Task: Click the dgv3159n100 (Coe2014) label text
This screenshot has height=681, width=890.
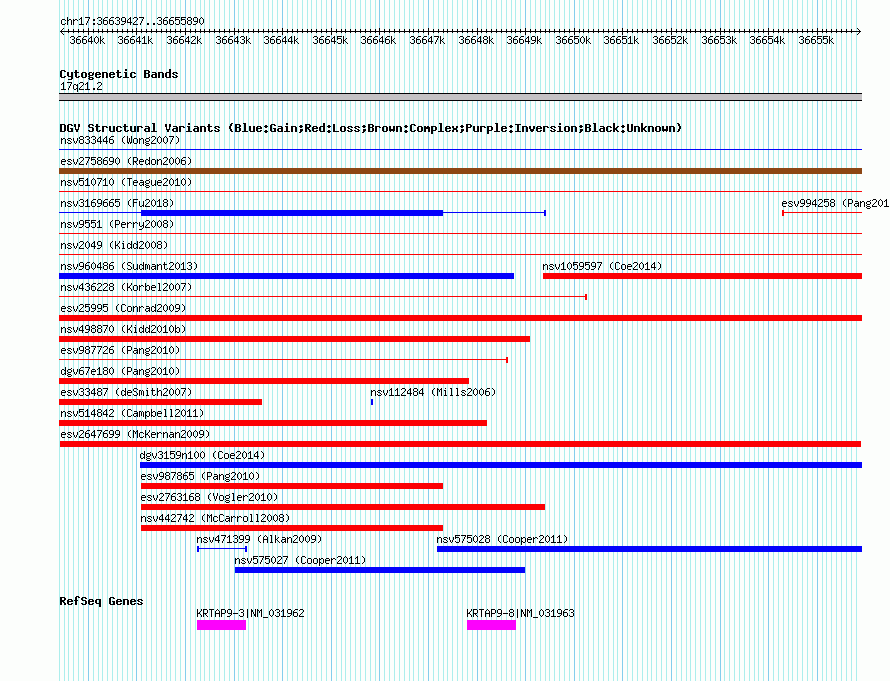Action: [x=202, y=455]
